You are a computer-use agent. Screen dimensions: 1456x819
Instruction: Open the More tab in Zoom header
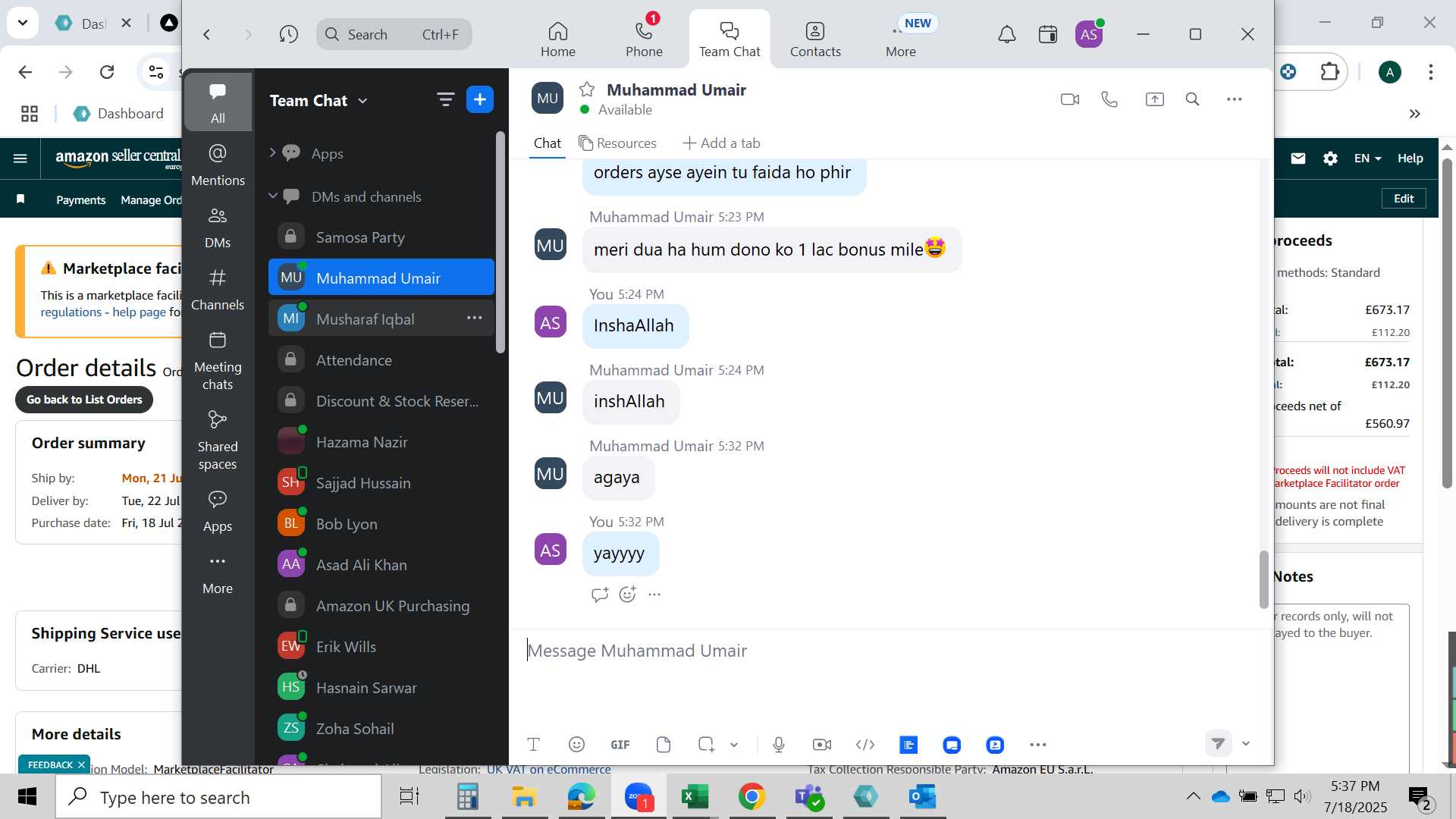pyautogui.click(x=901, y=39)
